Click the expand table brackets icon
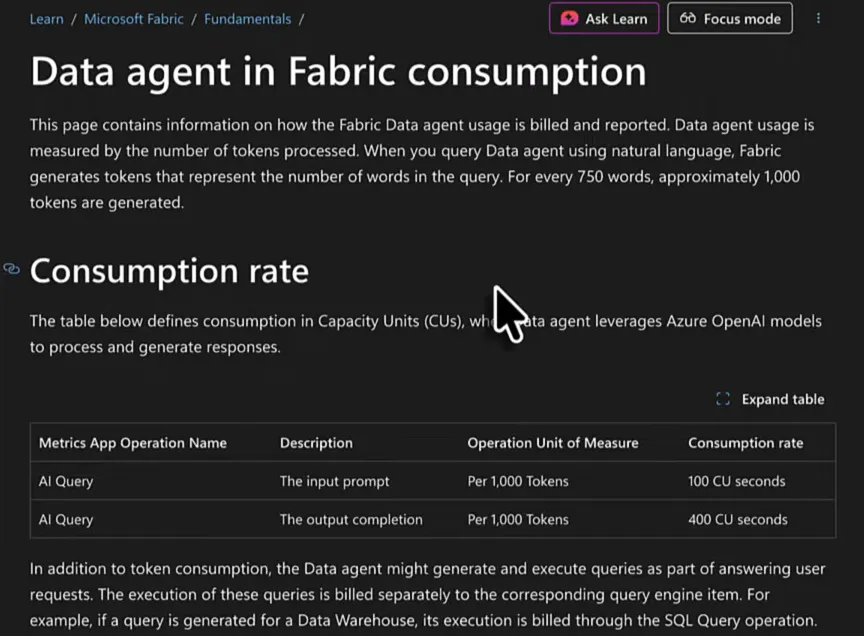Screen dimensions: 864x636 723,399
